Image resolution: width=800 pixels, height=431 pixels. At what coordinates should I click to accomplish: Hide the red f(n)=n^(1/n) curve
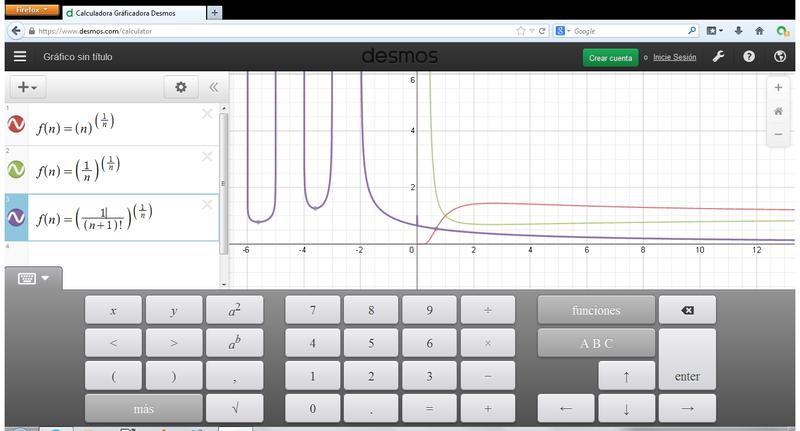16,124
